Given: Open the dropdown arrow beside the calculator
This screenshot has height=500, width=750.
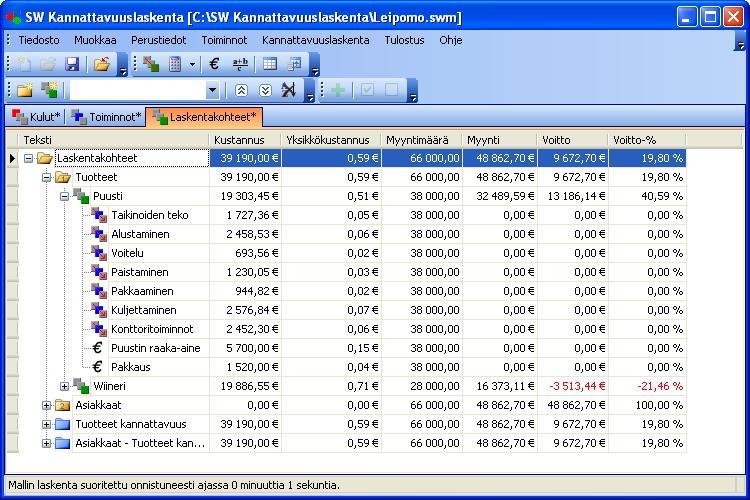Looking at the screenshot, I should tap(192, 64).
